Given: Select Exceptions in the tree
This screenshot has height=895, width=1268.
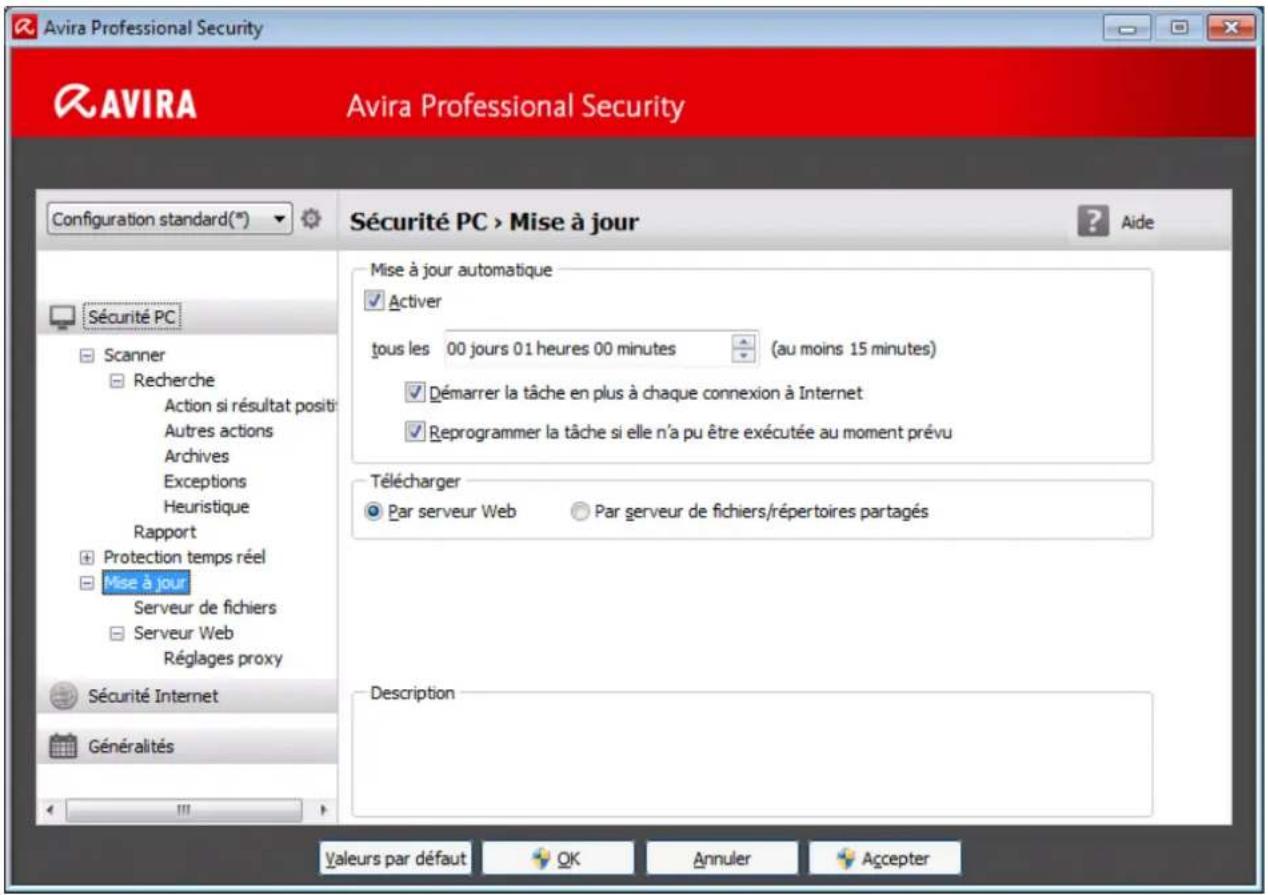Looking at the screenshot, I should pos(205,481).
